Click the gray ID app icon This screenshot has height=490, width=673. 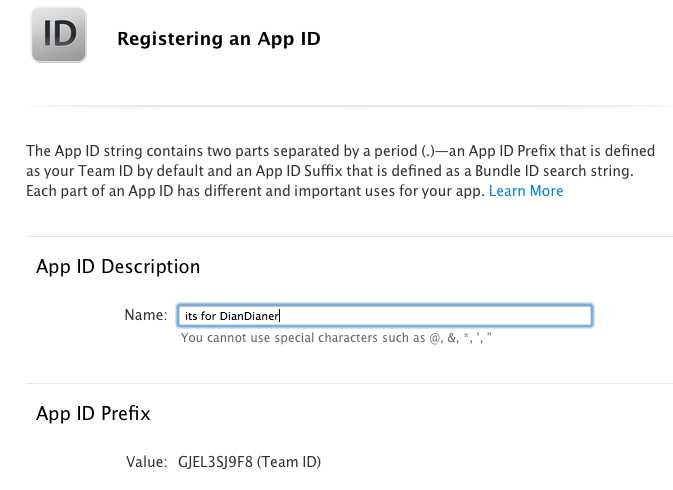[58, 35]
